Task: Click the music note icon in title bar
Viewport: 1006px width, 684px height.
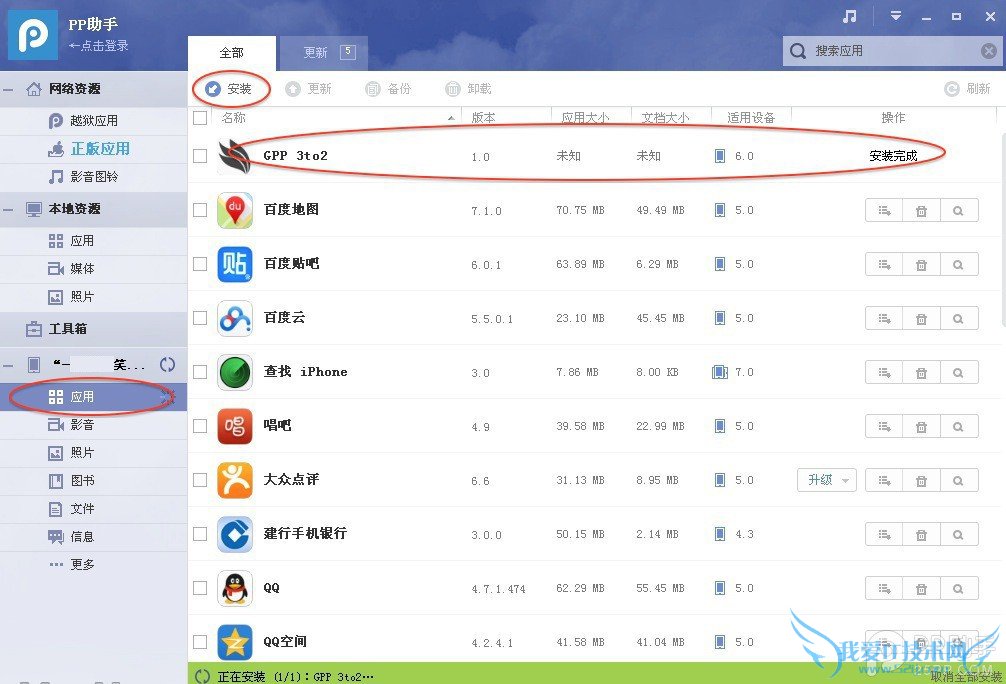Action: click(849, 17)
